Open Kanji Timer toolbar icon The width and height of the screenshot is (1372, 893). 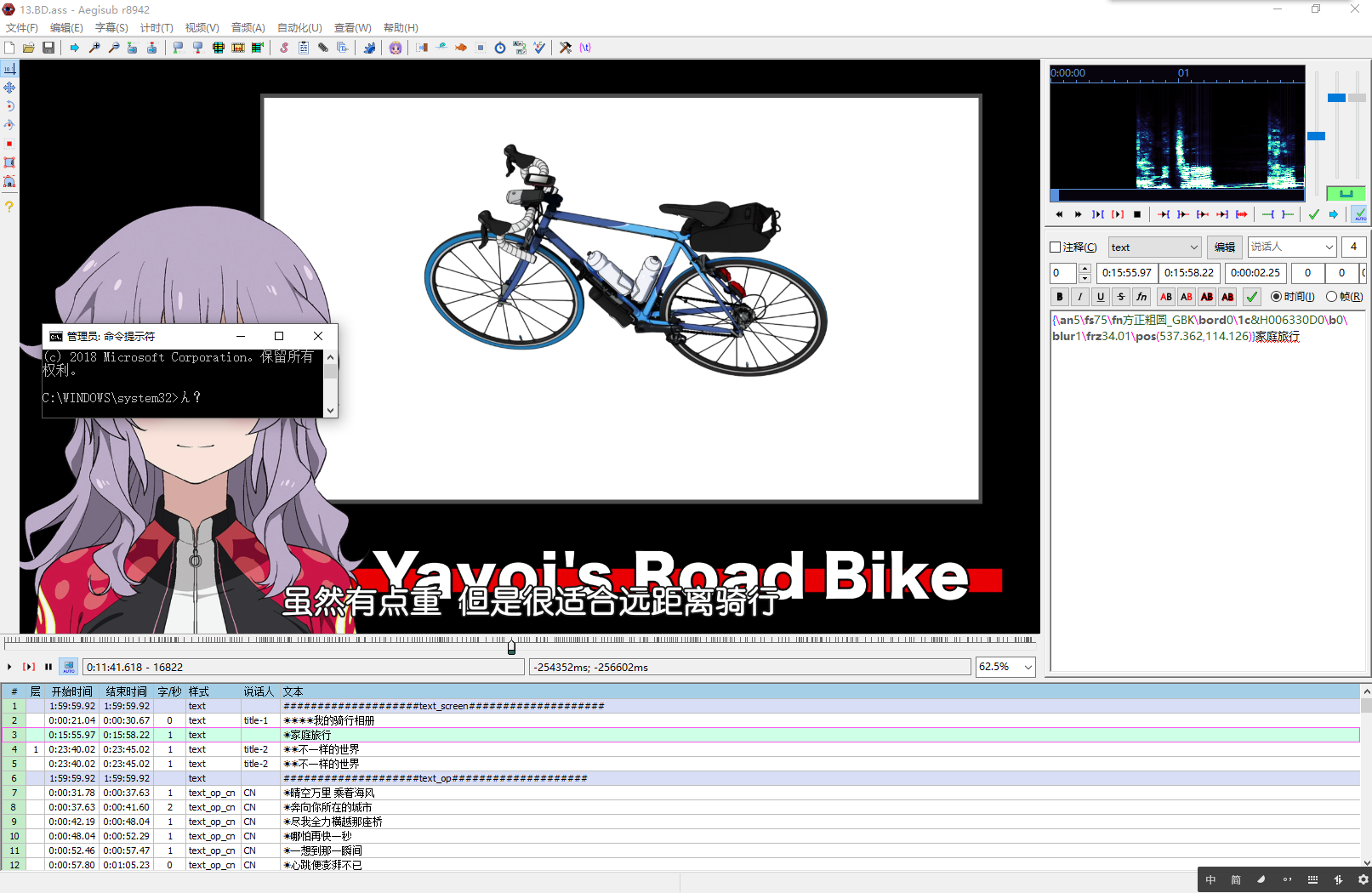[520, 48]
